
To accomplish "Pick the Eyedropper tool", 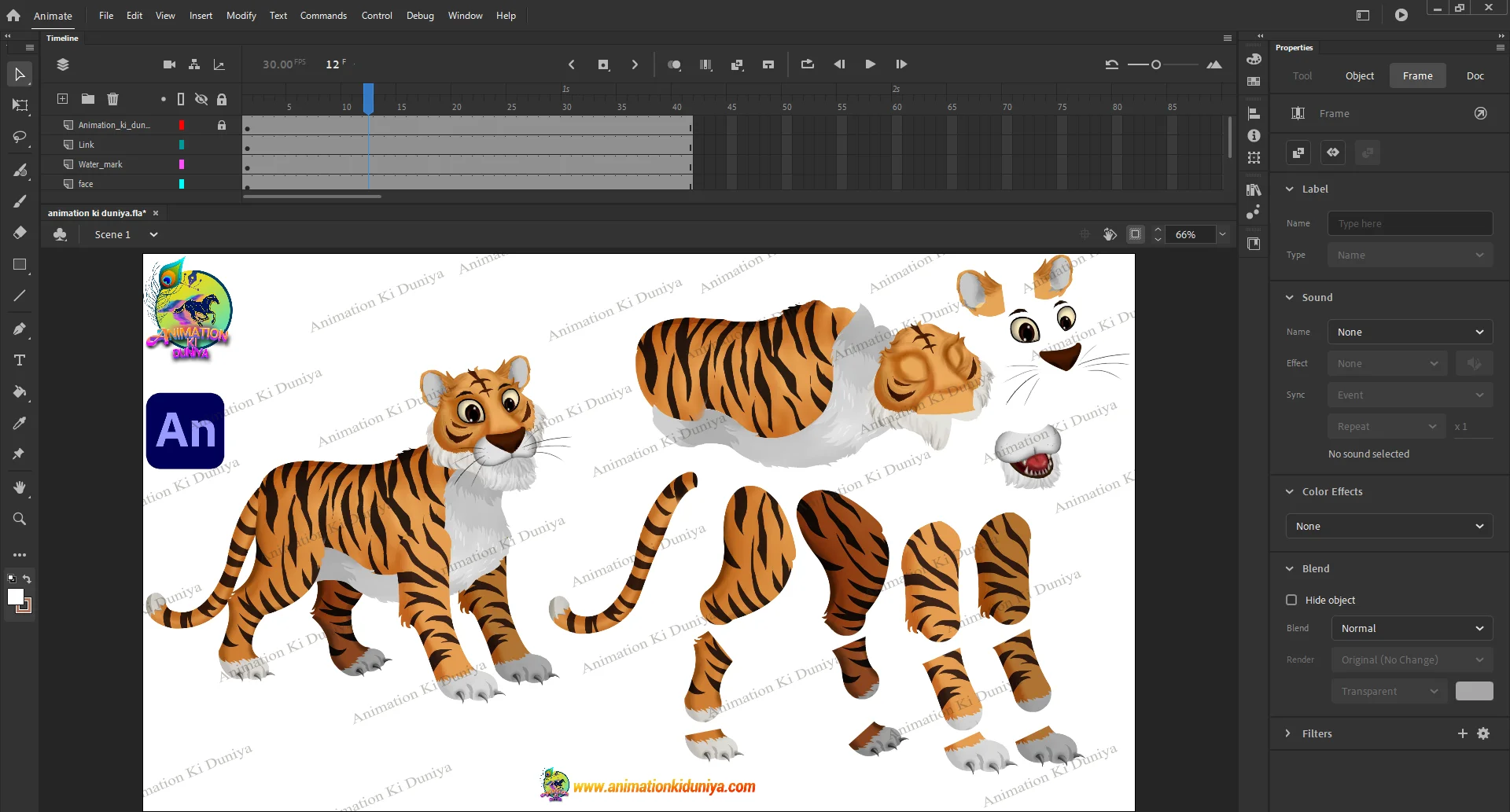I will (20, 423).
